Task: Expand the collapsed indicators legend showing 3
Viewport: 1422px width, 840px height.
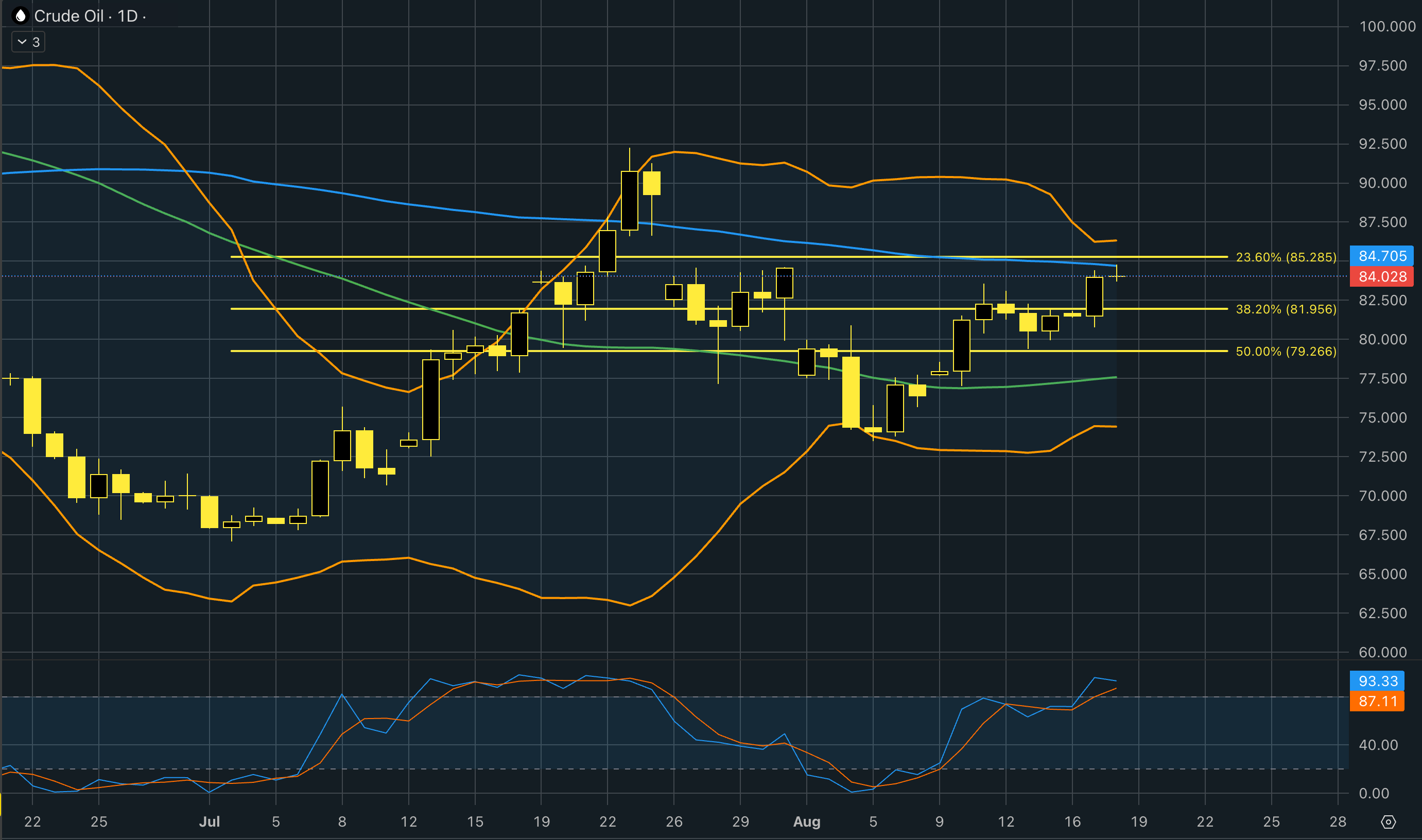Action: (28, 42)
